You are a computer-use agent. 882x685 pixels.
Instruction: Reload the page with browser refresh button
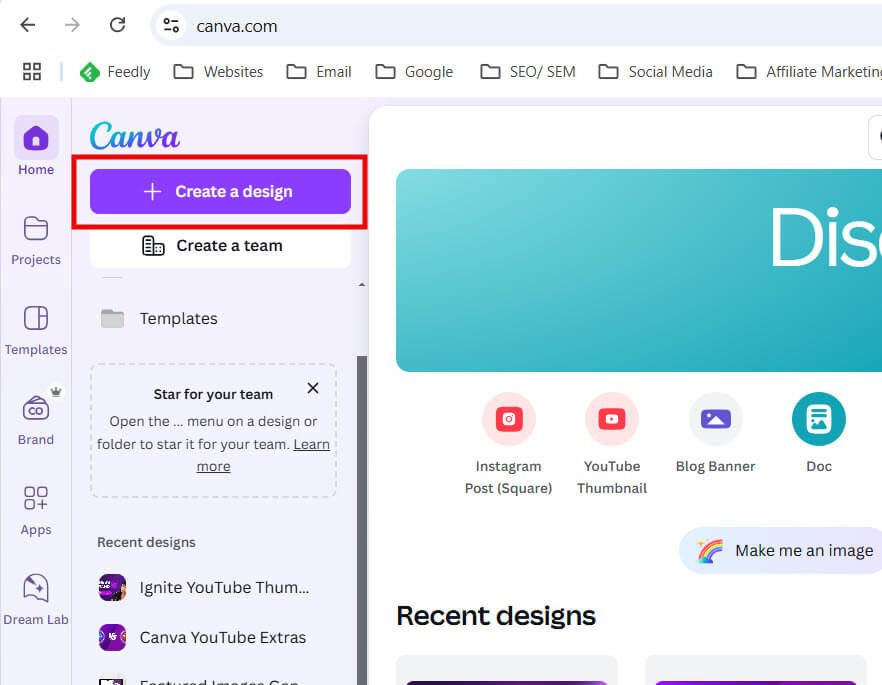pos(117,25)
